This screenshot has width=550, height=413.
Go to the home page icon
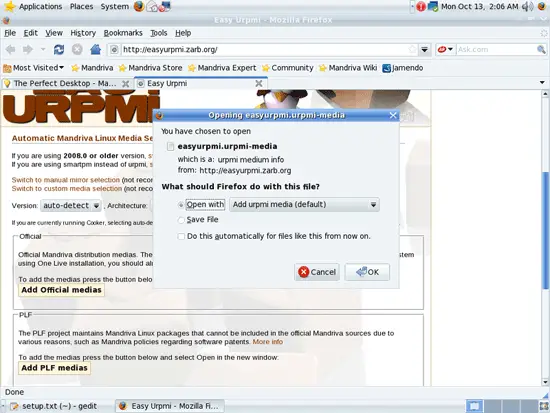(95, 49)
